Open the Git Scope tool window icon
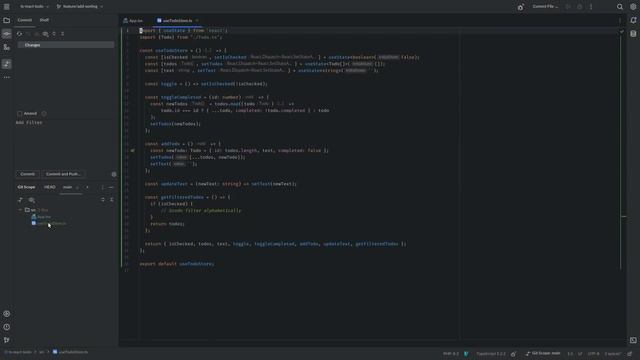The image size is (640, 360). 7,64
